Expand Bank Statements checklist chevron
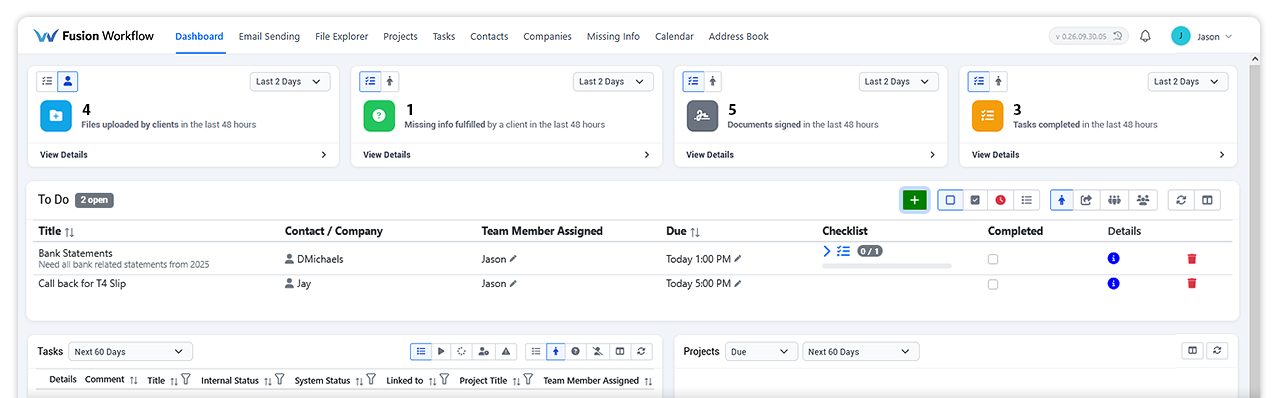Viewport: 1279px width, 398px height. [827, 251]
